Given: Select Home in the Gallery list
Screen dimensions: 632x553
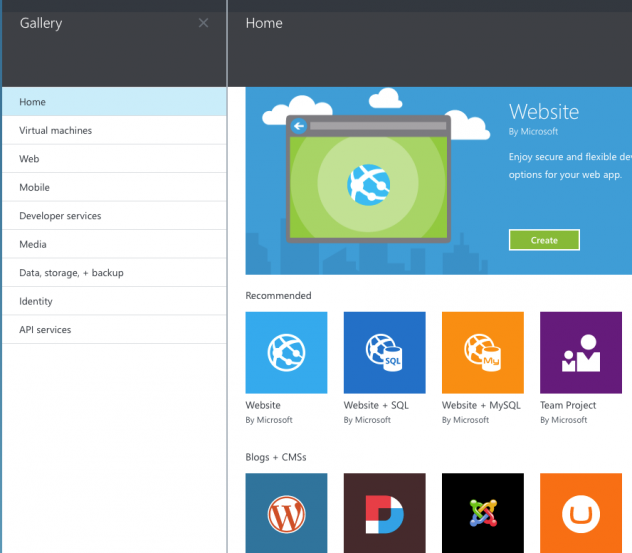Looking at the screenshot, I should [114, 102].
